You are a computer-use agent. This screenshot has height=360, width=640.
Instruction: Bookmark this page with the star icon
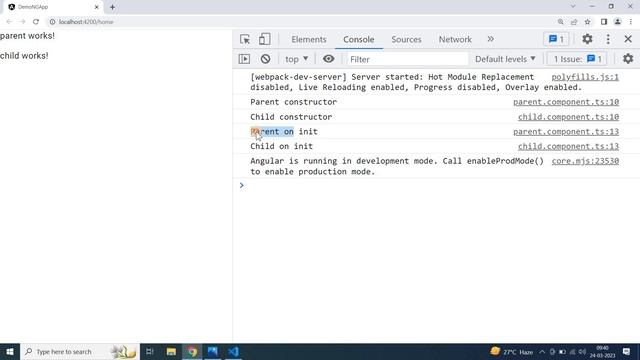[x=587, y=22]
